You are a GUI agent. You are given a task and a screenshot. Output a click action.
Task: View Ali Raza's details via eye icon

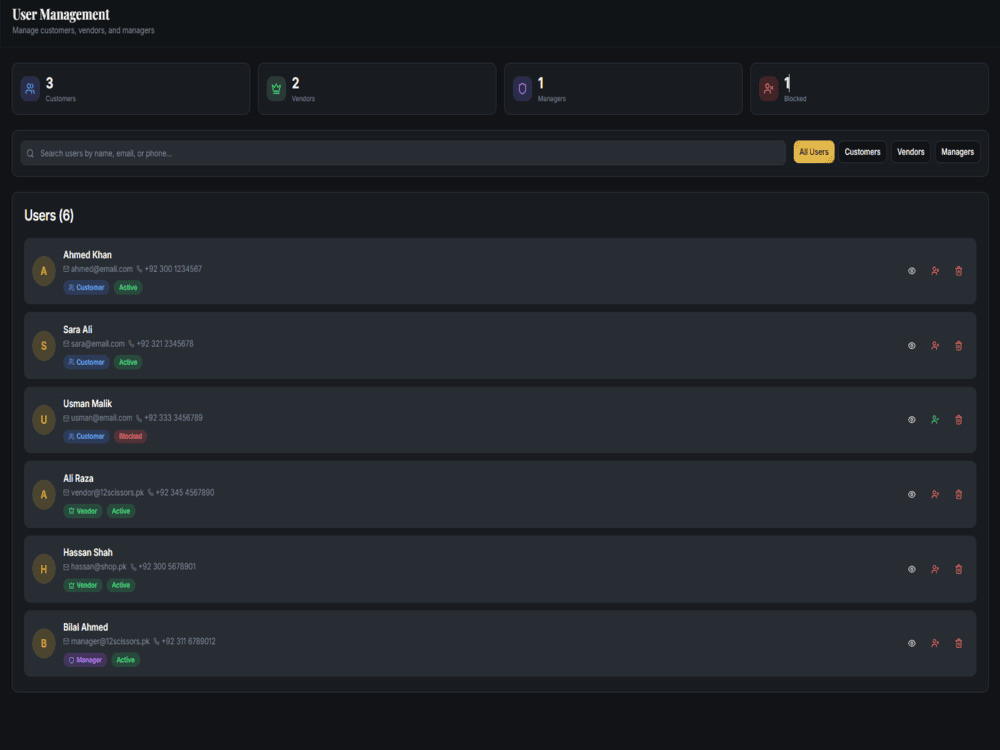(x=911, y=494)
